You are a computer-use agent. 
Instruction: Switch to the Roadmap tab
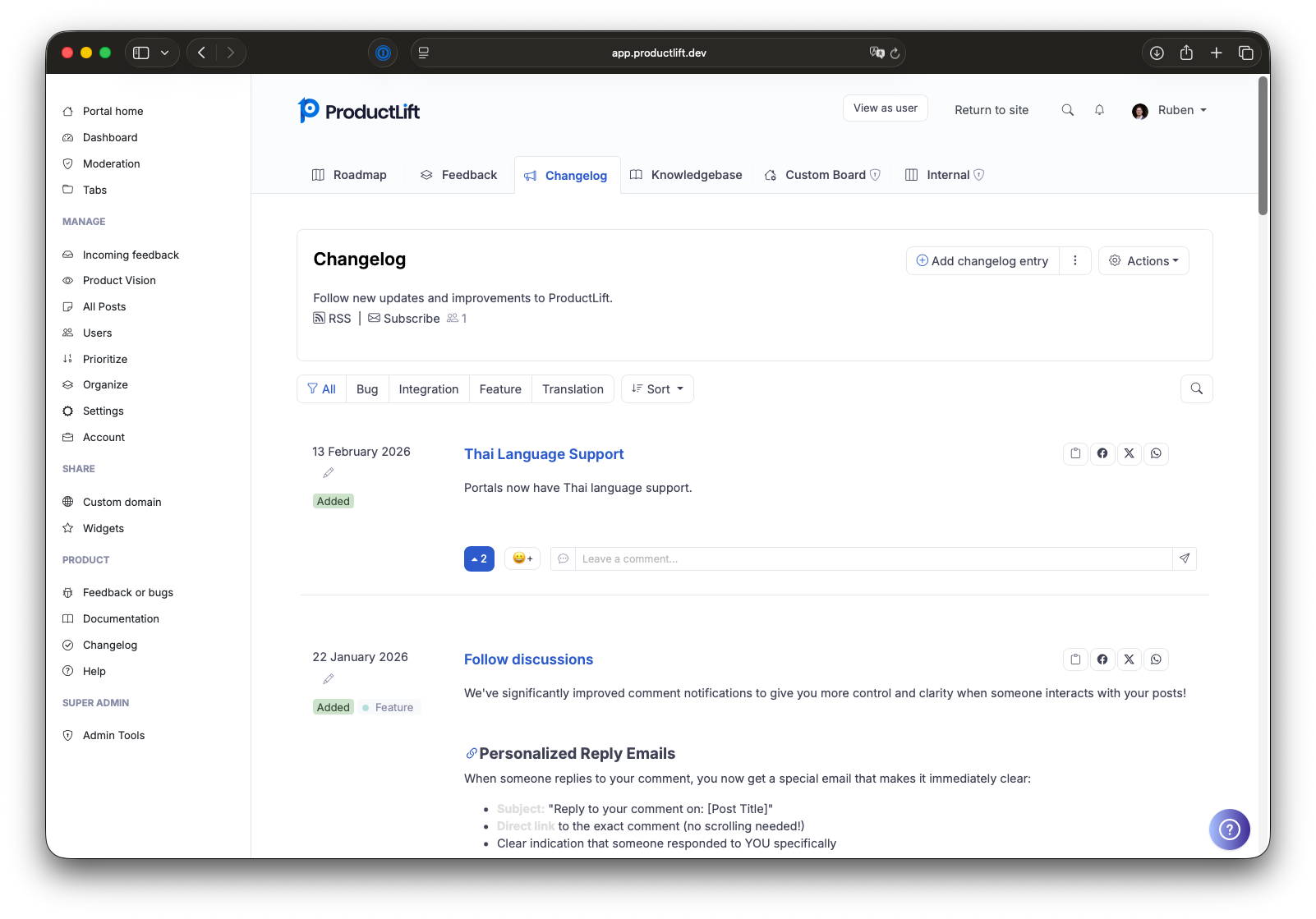coord(349,175)
